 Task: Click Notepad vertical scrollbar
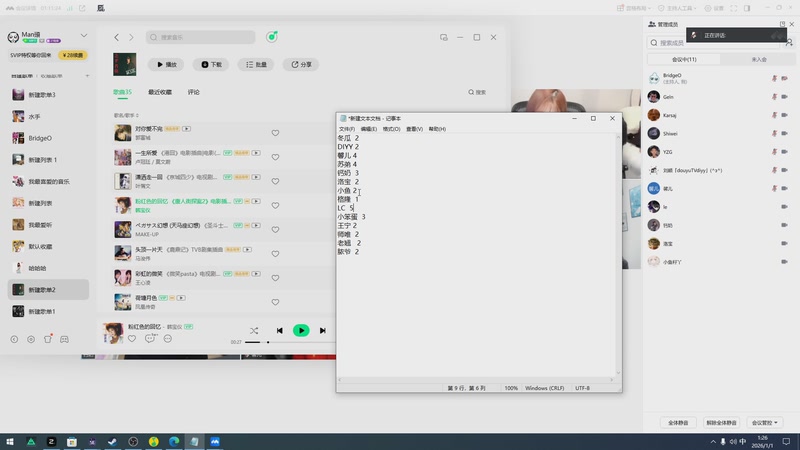618,255
